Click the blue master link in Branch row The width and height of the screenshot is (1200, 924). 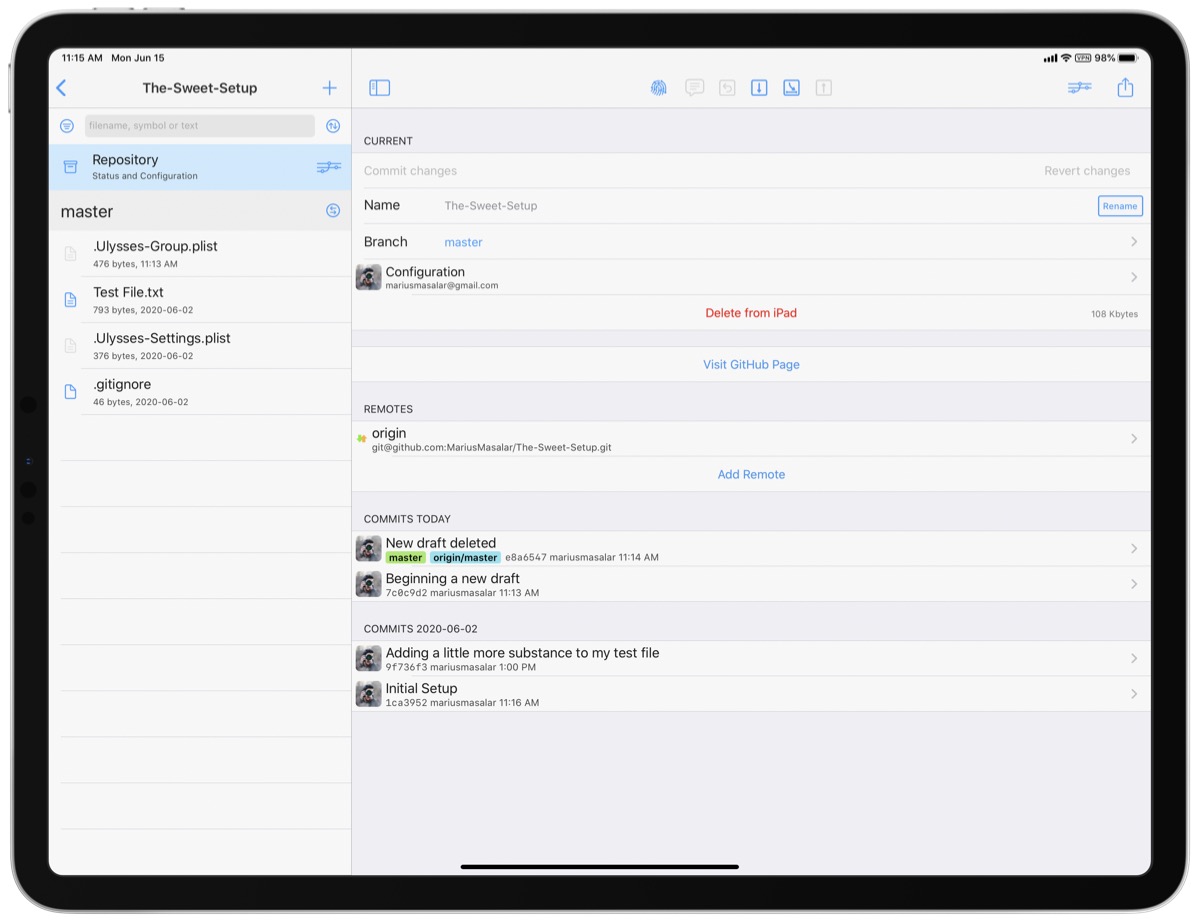click(x=463, y=242)
